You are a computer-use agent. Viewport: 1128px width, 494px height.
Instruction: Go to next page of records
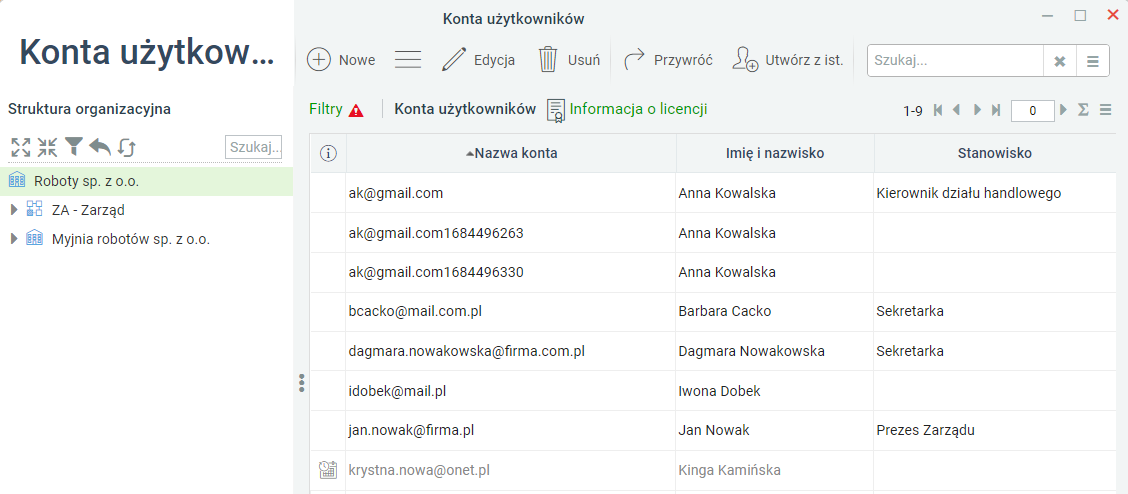click(977, 110)
